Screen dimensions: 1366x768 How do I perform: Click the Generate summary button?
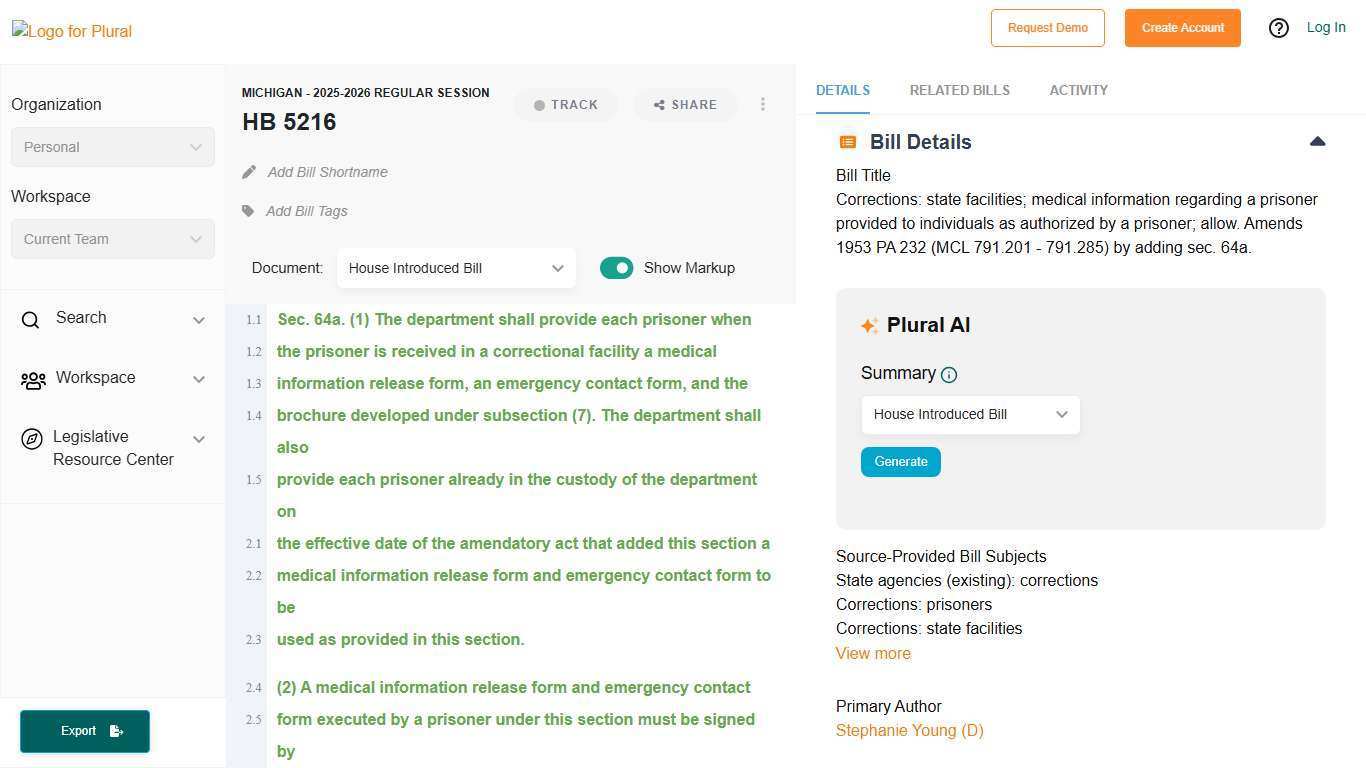click(900, 462)
